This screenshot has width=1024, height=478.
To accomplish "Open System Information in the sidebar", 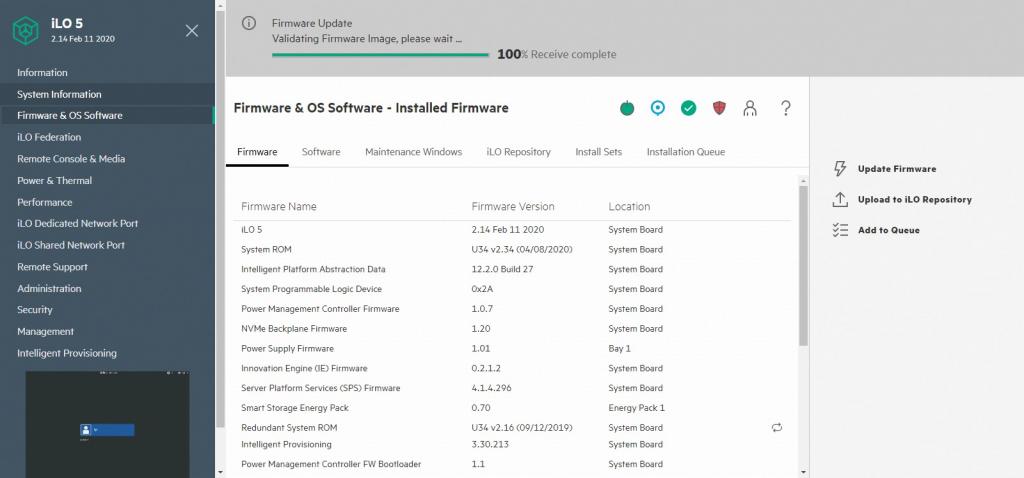I will (59, 94).
